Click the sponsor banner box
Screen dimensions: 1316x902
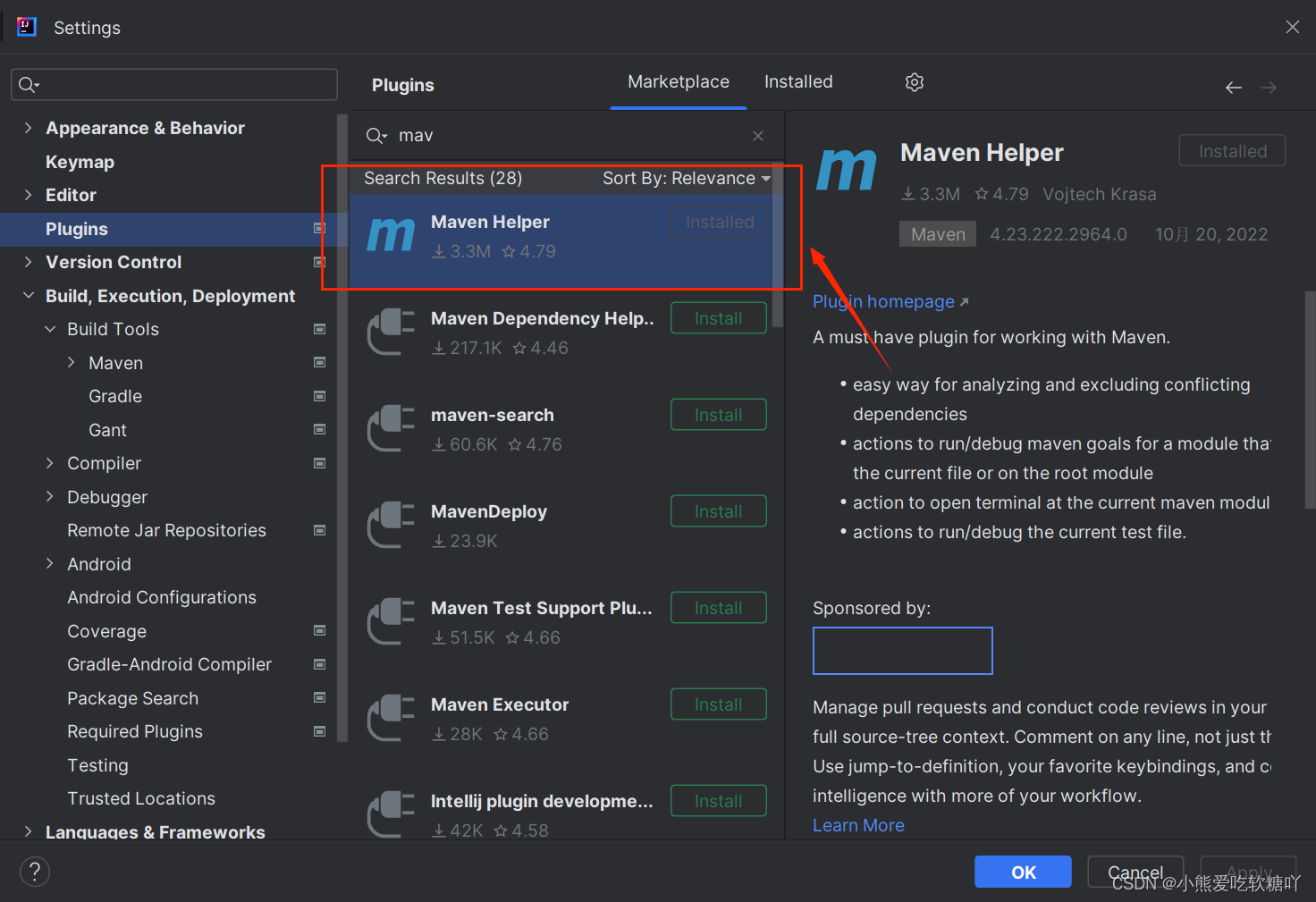(x=903, y=651)
